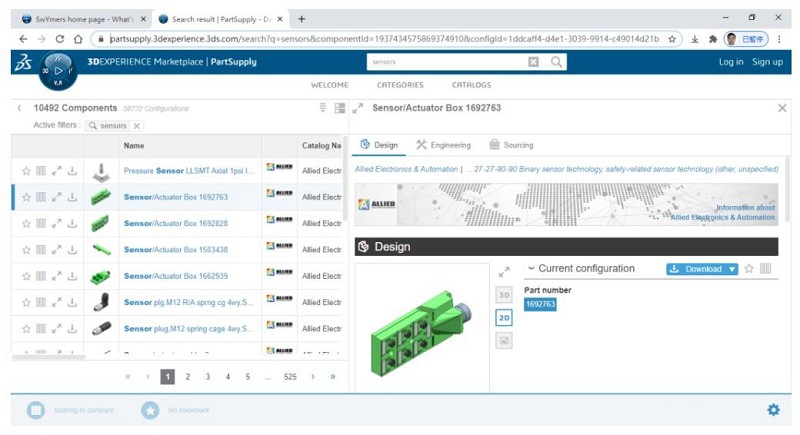The height and width of the screenshot is (435, 800).
Task: Open the Download dropdown arrow
Action: [x=733, y=269]
